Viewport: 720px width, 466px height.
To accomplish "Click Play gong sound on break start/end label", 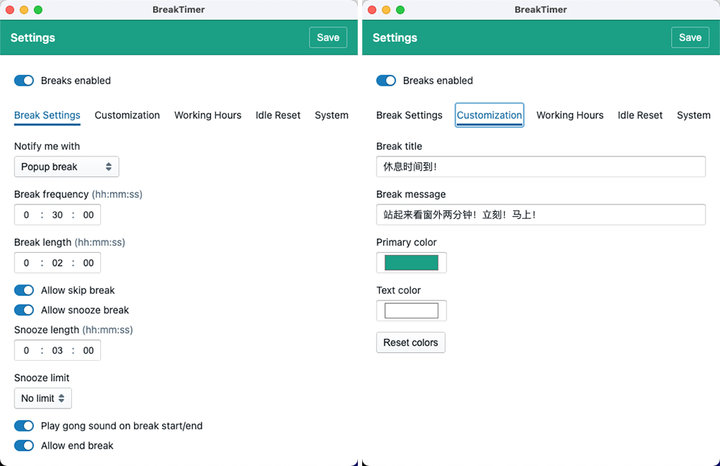I will click(122, 426).
